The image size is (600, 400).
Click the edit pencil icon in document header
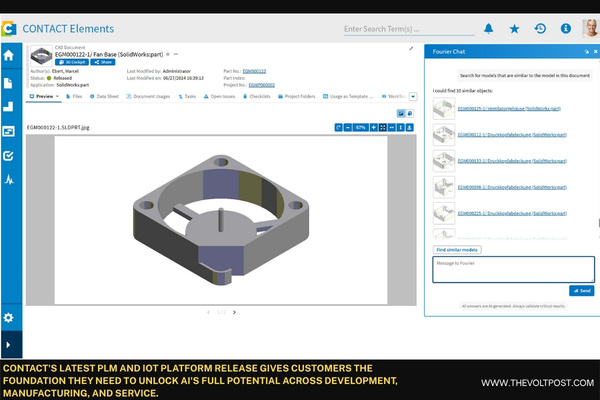click(x=411, y=48)
